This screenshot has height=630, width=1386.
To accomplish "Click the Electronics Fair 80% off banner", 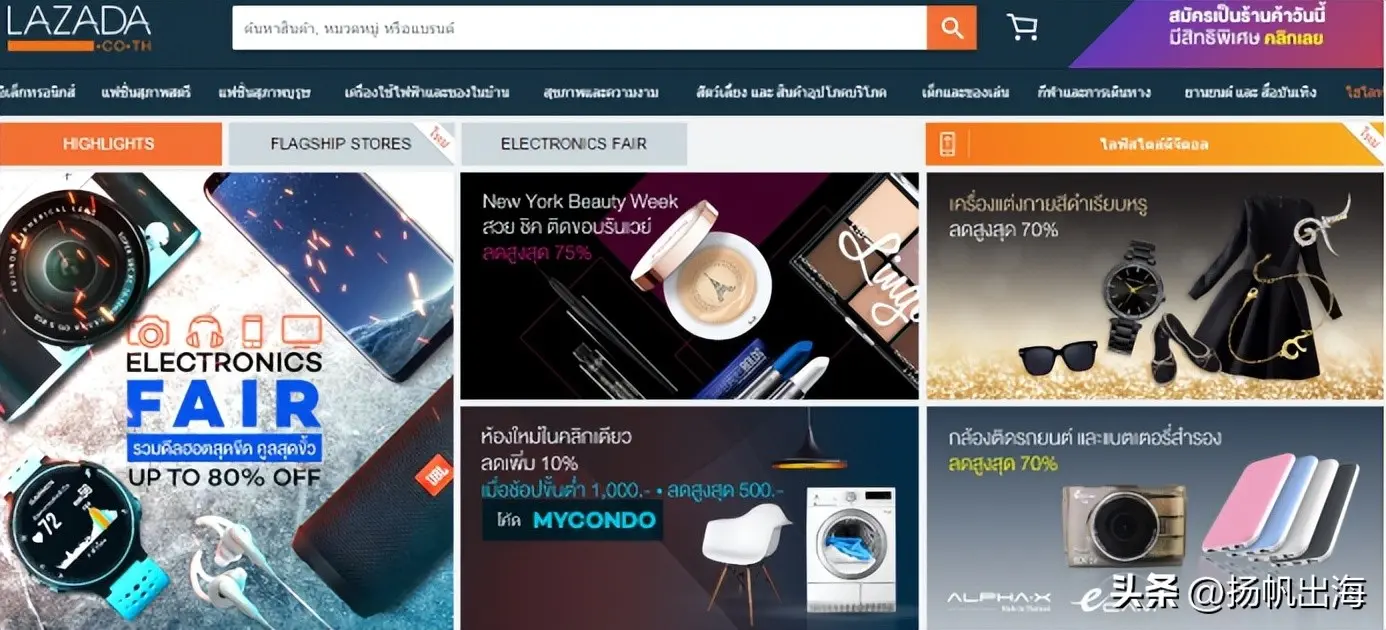I will [x=226, y=401].
